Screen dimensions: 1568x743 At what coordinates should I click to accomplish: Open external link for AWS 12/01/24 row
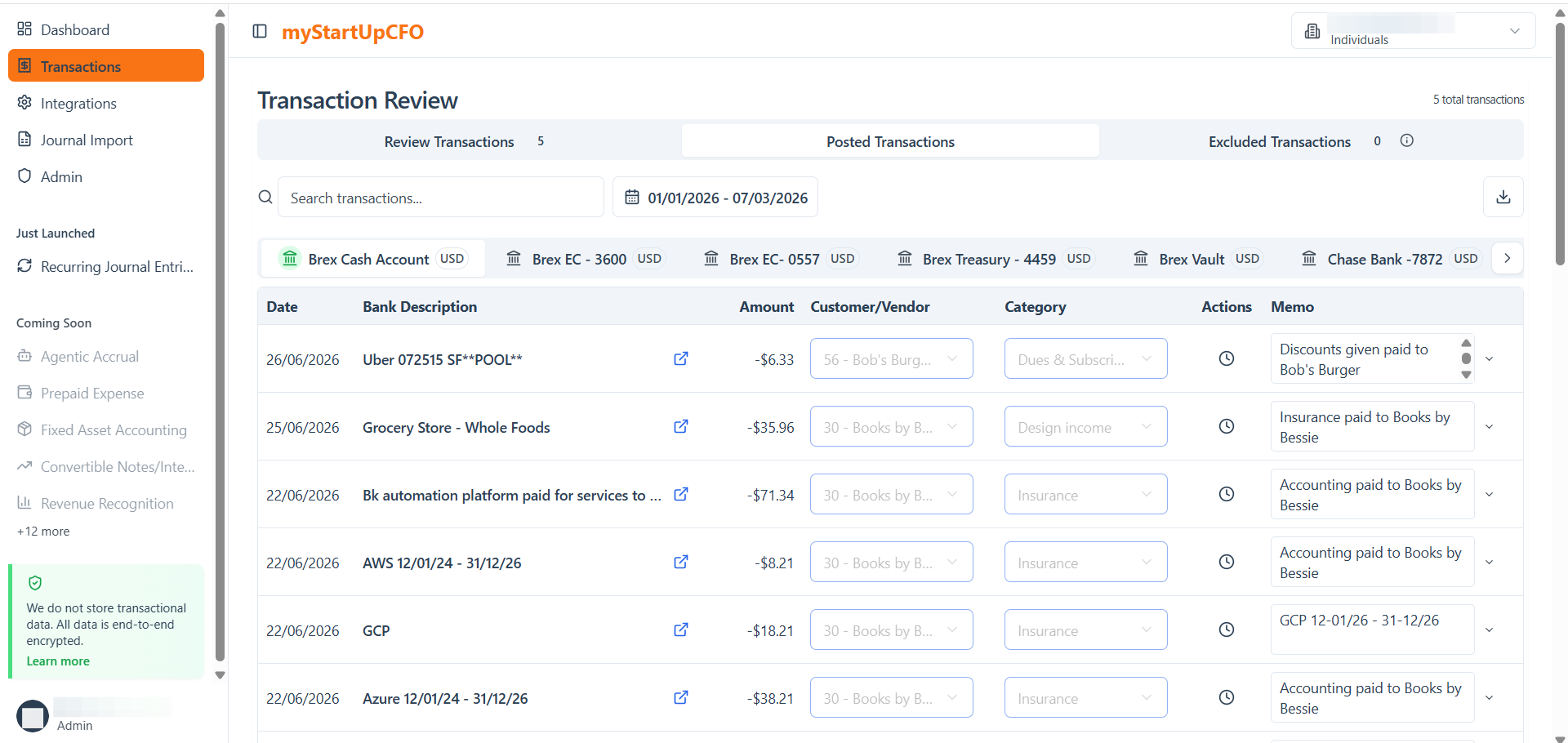680,562
